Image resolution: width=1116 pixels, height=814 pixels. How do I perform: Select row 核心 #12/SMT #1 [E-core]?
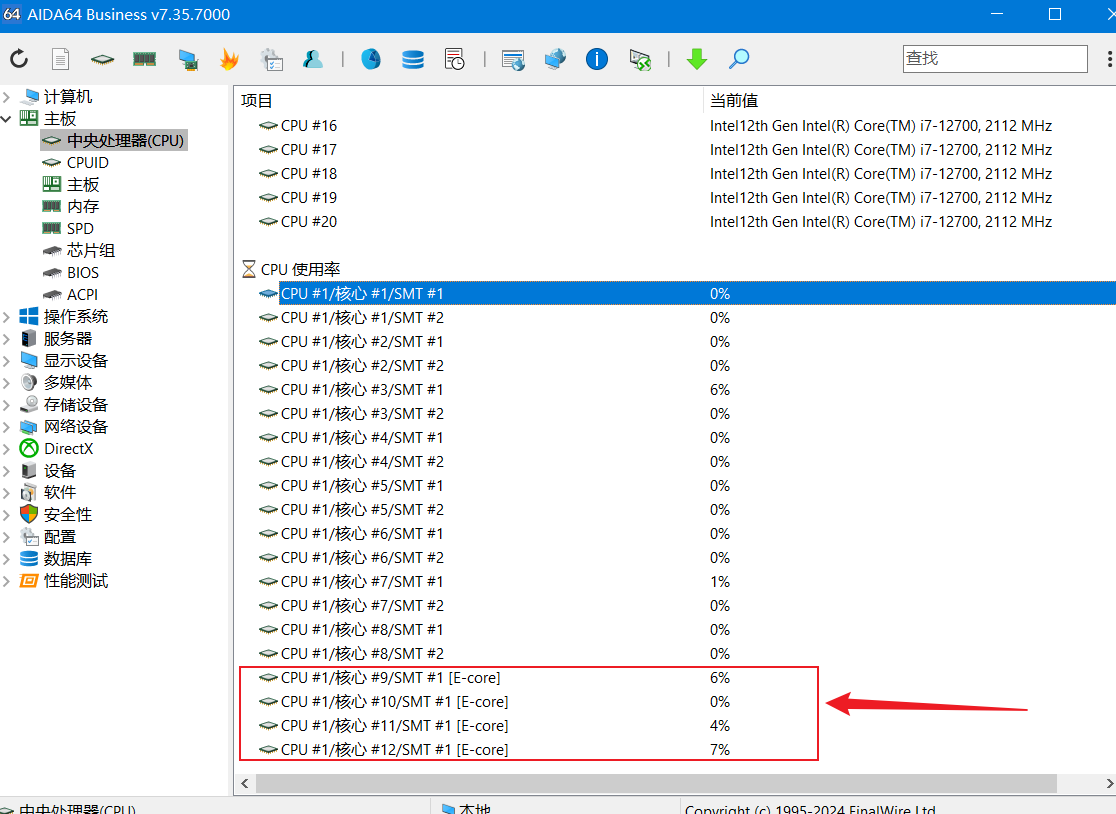(675, 750)
